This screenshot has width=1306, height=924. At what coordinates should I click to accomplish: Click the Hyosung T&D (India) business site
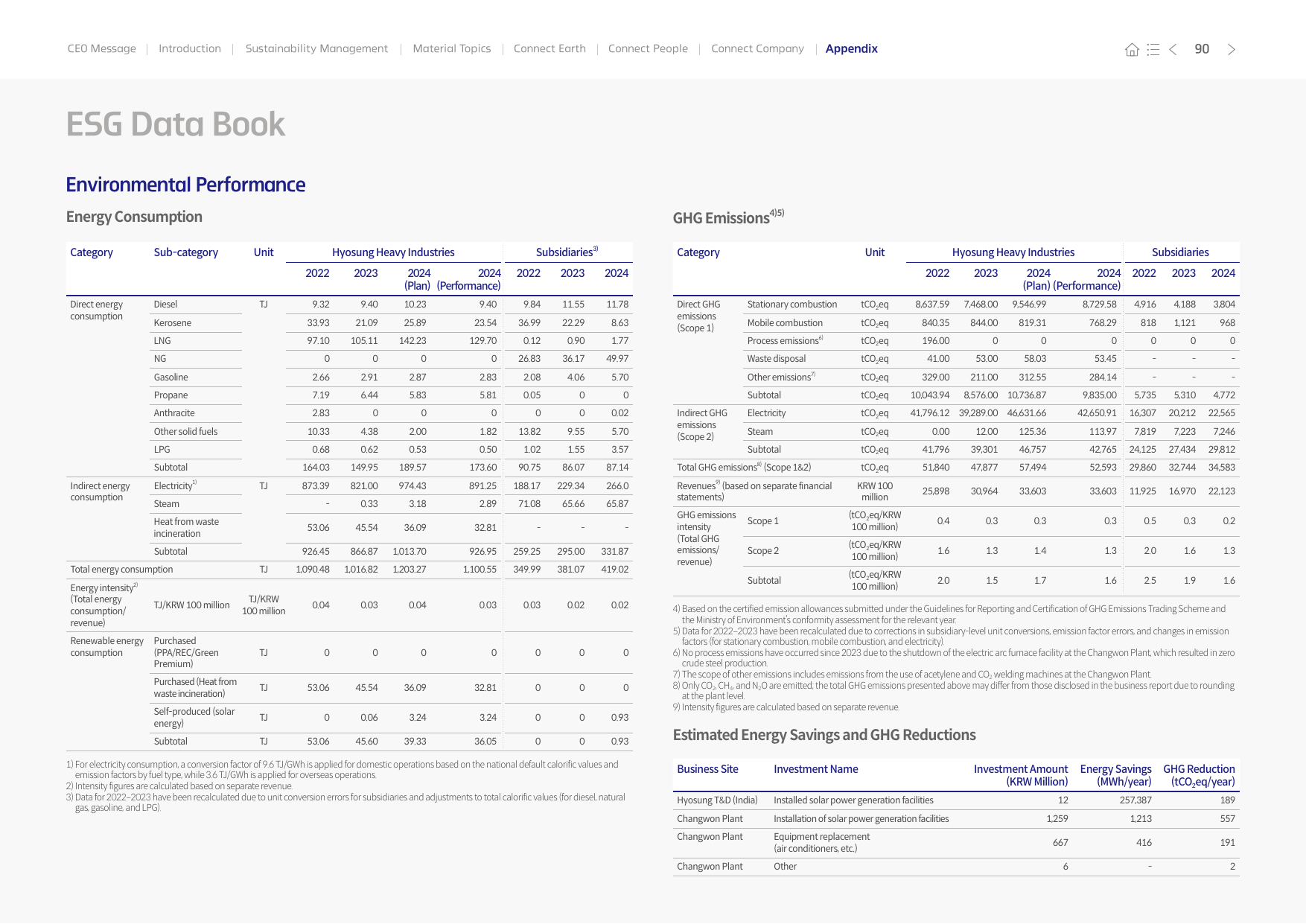point(717,800)
